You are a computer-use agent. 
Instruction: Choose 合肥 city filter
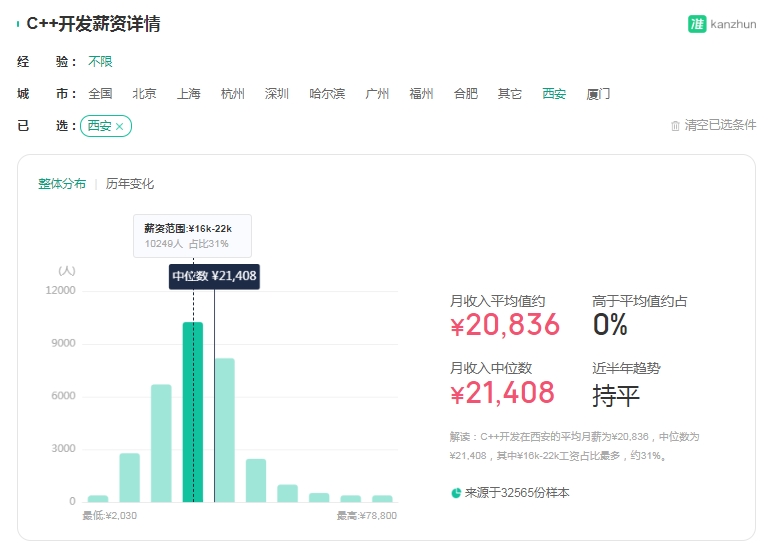pos(466,94)
